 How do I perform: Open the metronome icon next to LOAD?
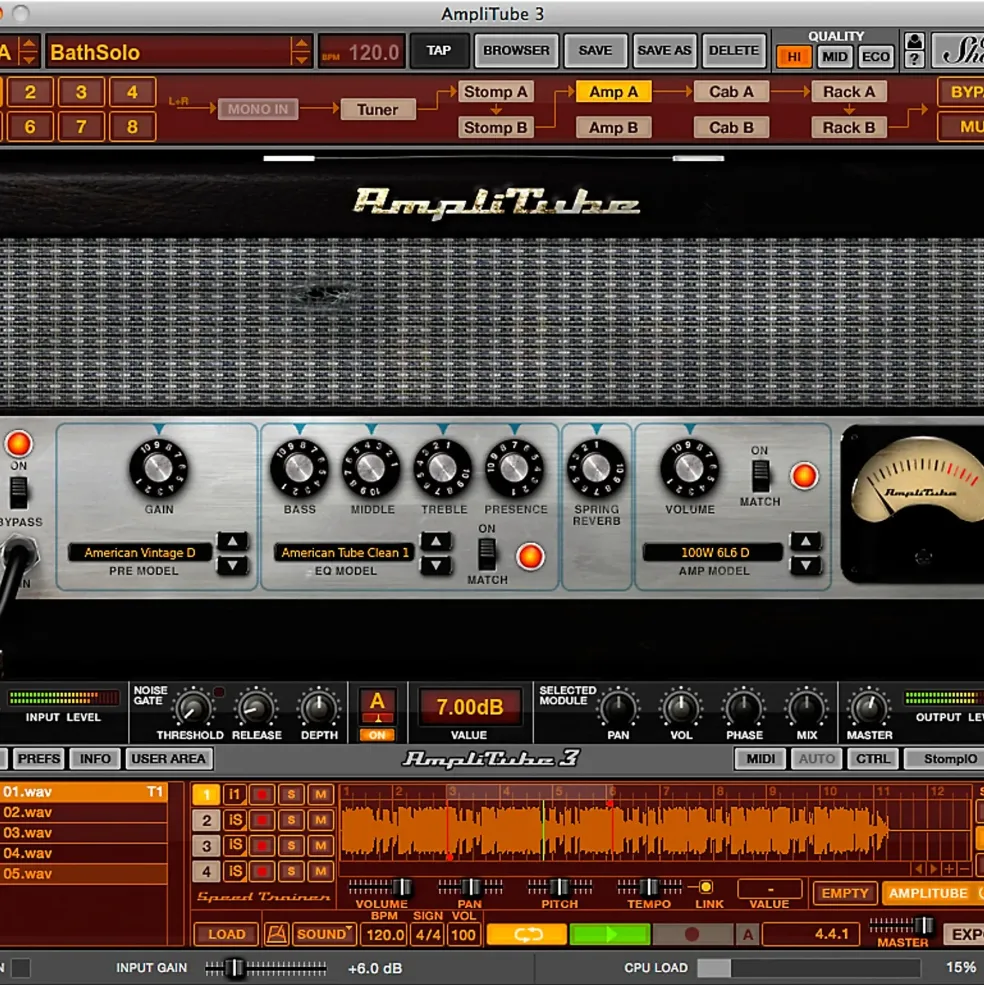pyautogui.click(x=276, y=934)
